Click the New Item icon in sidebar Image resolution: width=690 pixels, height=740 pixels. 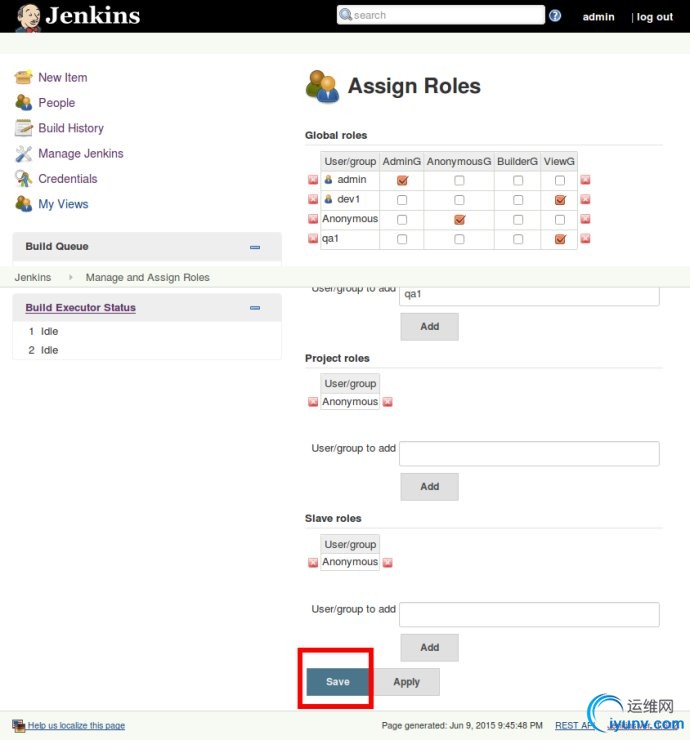point(24,77)
